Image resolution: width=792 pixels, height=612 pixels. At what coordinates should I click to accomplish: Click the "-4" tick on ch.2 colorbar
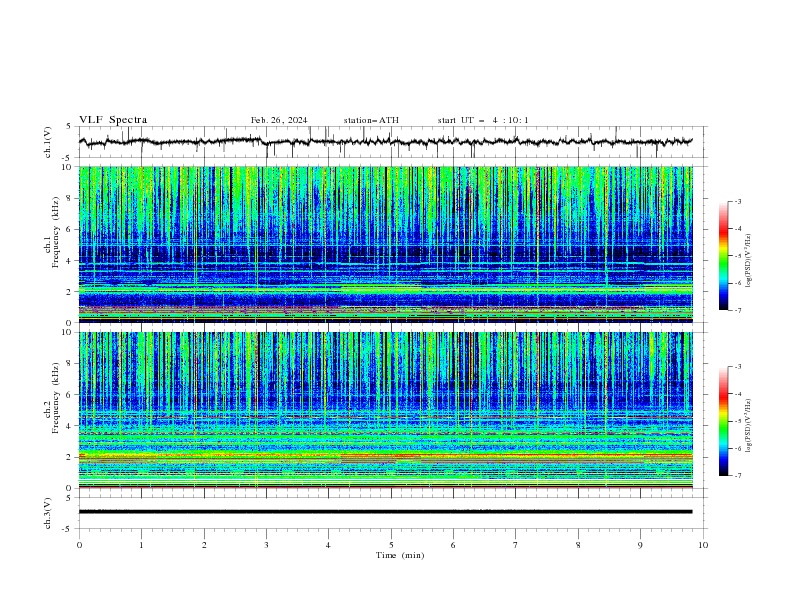point(738,394)
